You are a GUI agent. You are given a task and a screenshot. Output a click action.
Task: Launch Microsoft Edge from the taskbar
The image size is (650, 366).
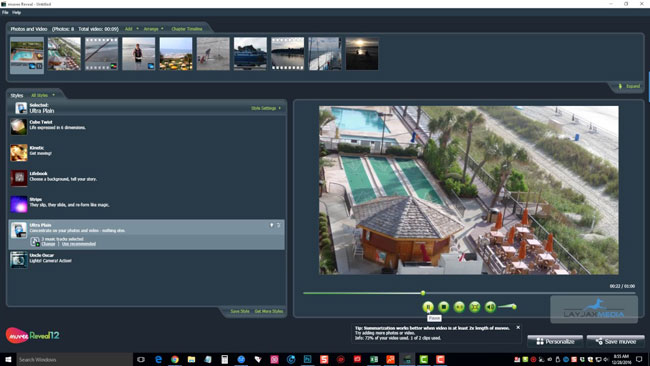(x=158, y=359)
